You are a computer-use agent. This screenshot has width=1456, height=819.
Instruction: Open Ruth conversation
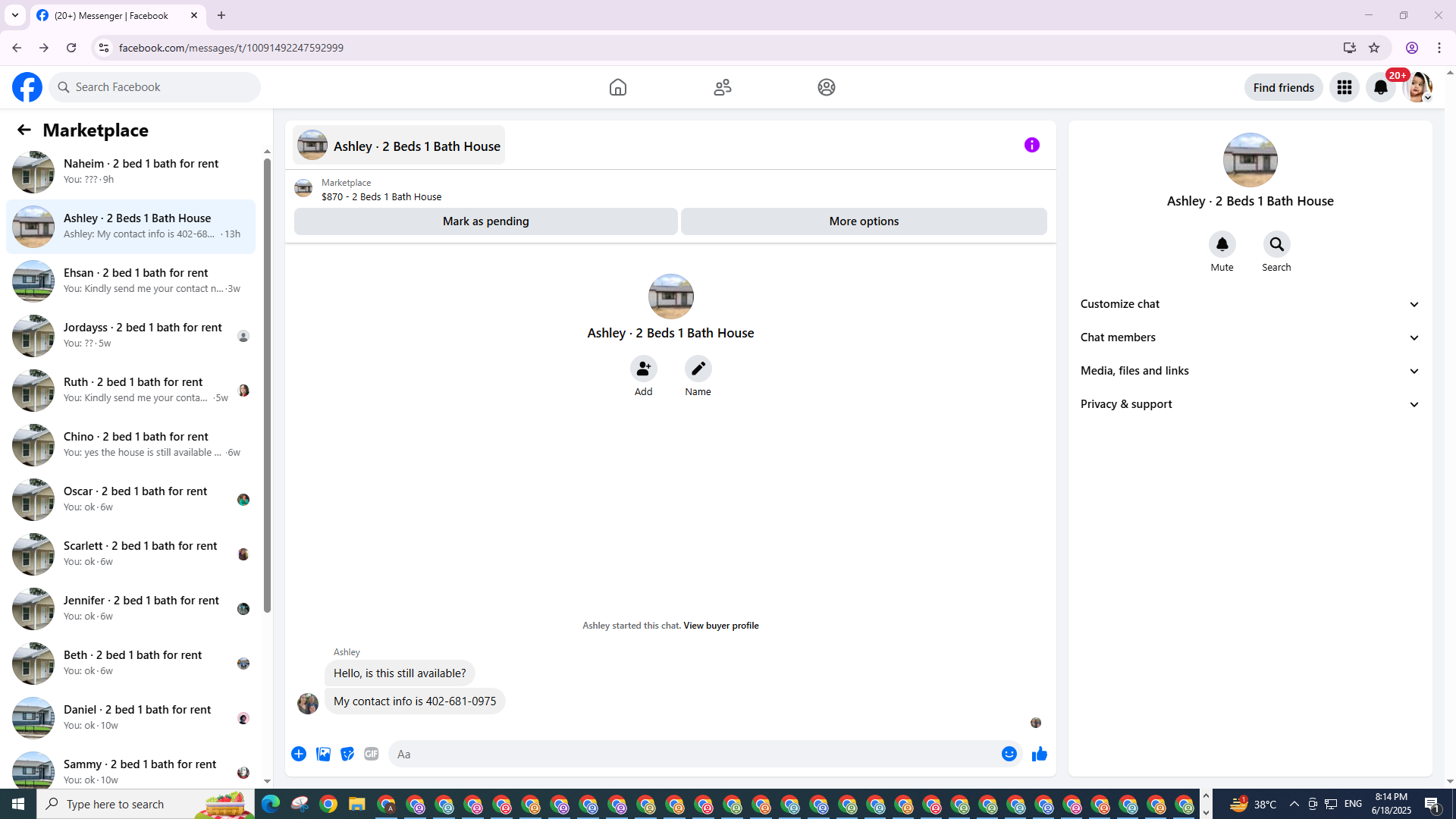(130, 390)
